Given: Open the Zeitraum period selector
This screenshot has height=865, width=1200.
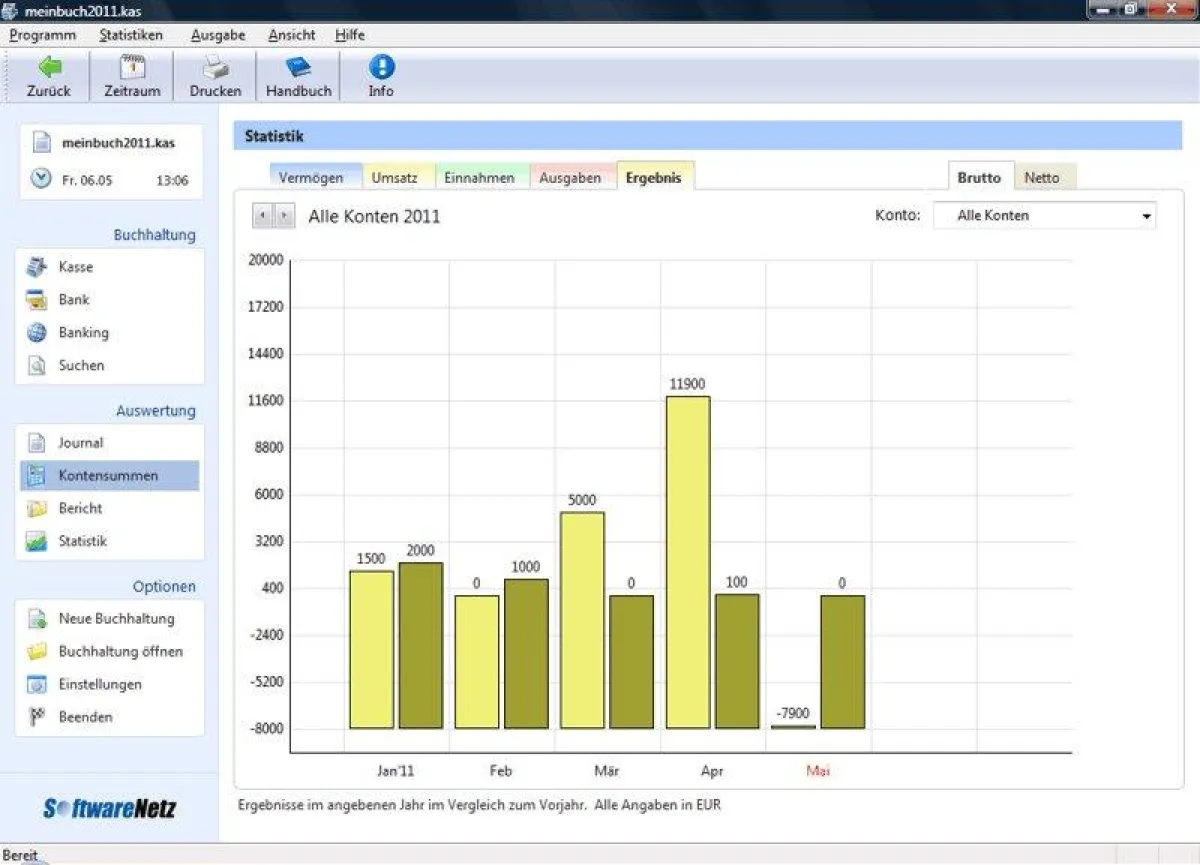Looking at the screenshot, I should point(131,75).
